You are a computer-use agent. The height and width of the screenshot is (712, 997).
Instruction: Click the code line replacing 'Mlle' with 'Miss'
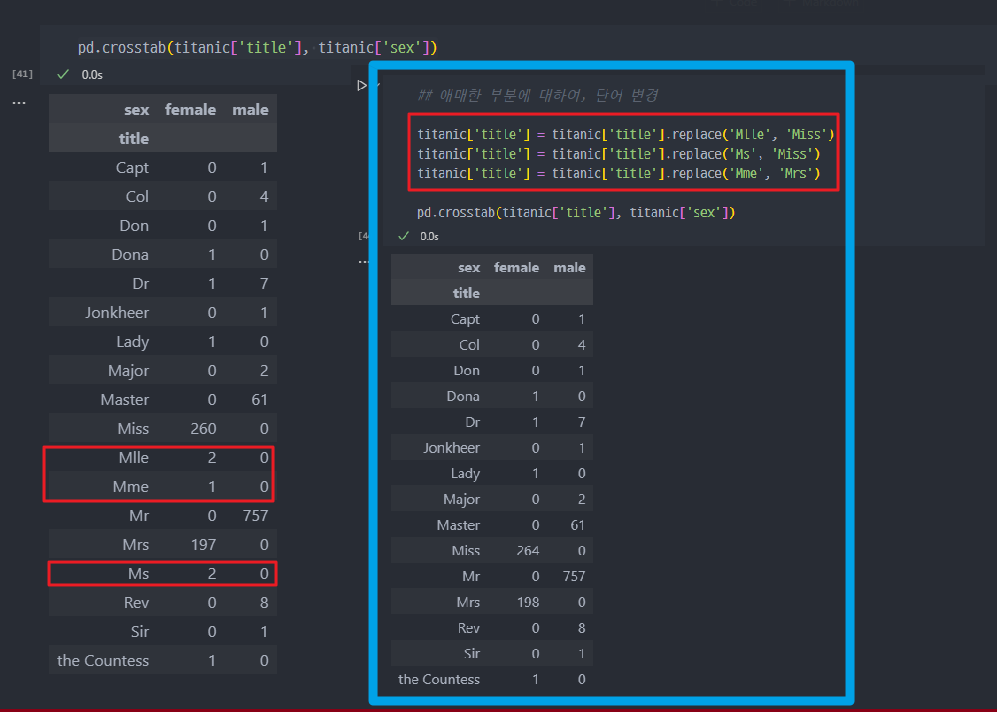pos(626,134)
